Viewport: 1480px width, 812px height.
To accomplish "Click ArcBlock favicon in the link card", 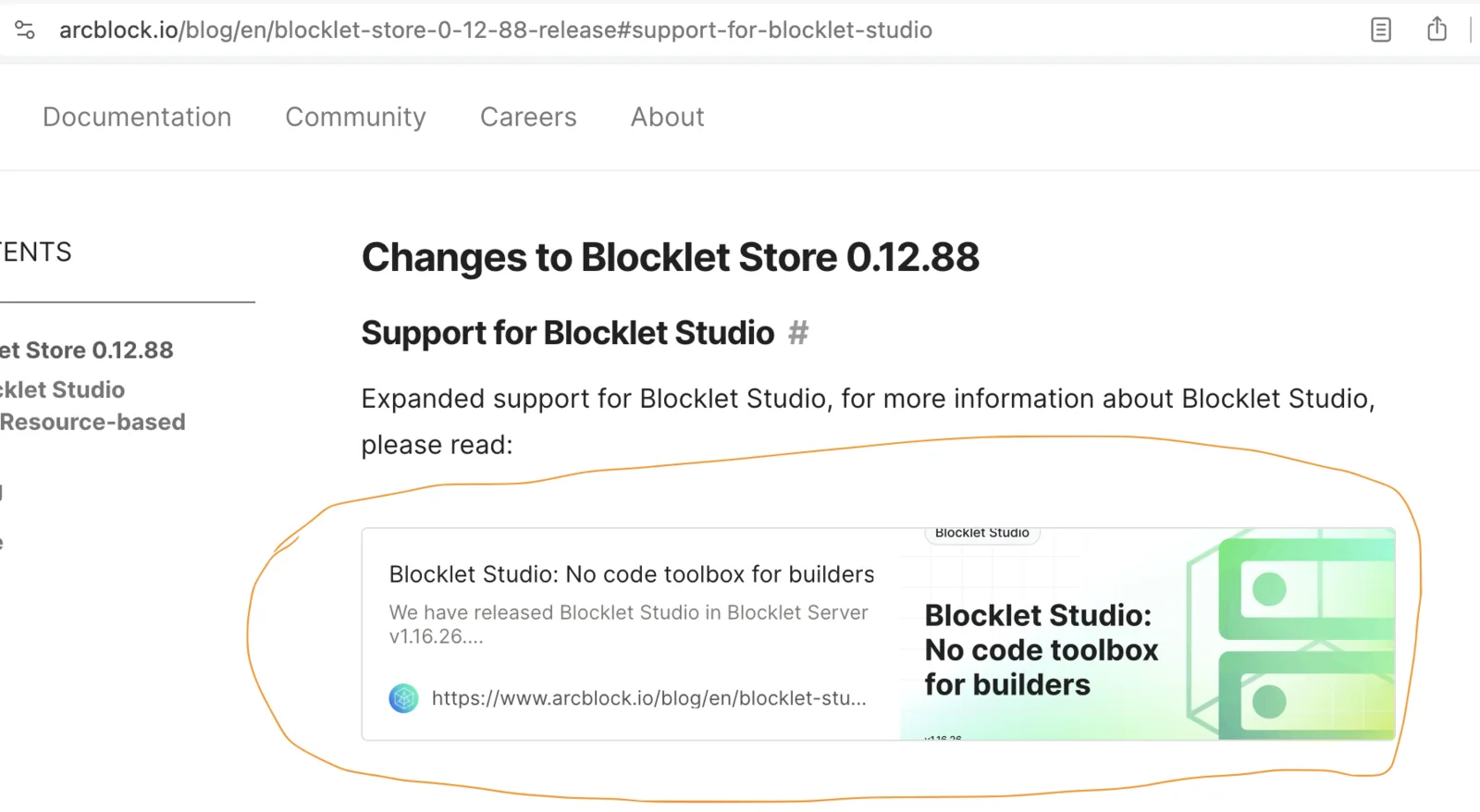I will pos(404,698).
